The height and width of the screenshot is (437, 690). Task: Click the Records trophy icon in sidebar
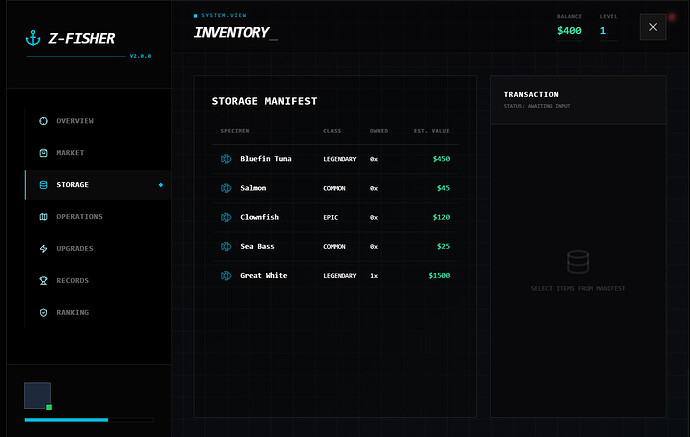pos(43,281)
